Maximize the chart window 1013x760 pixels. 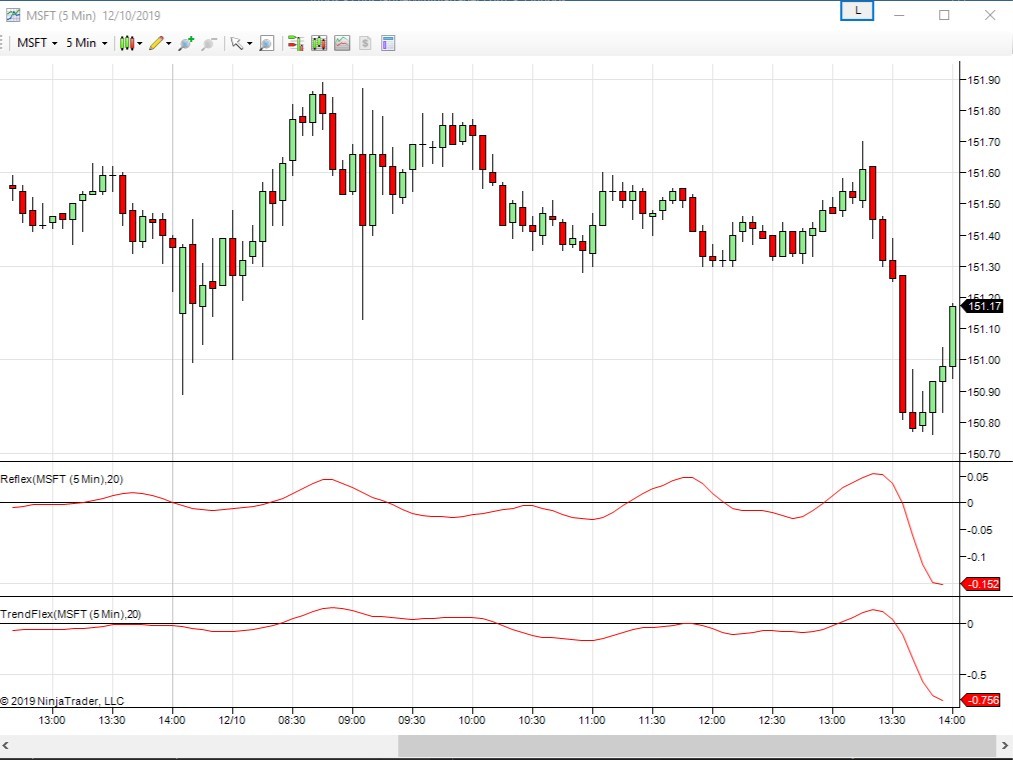[x=944, y=15]
